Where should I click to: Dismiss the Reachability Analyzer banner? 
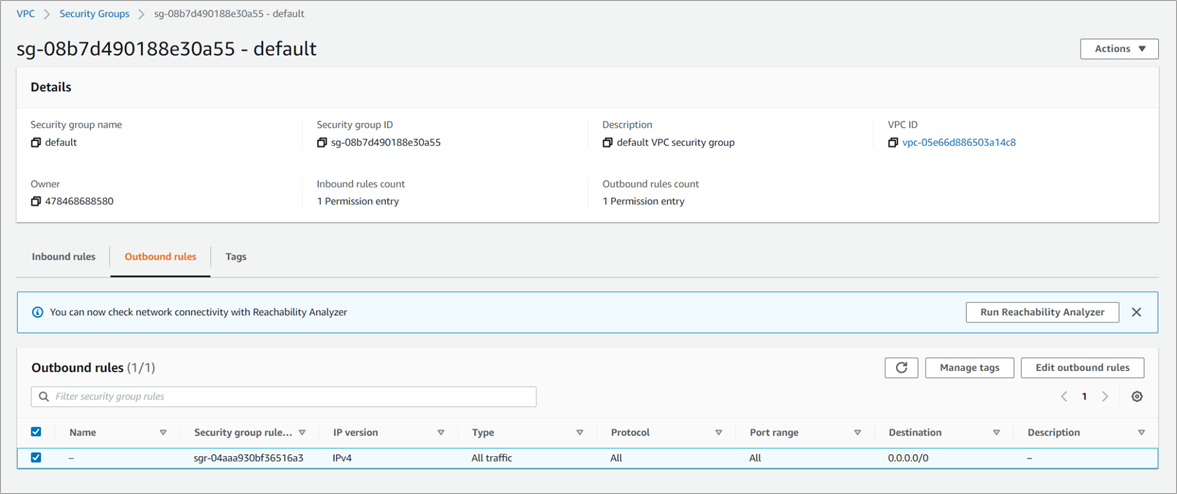[x=1136, y=312]
